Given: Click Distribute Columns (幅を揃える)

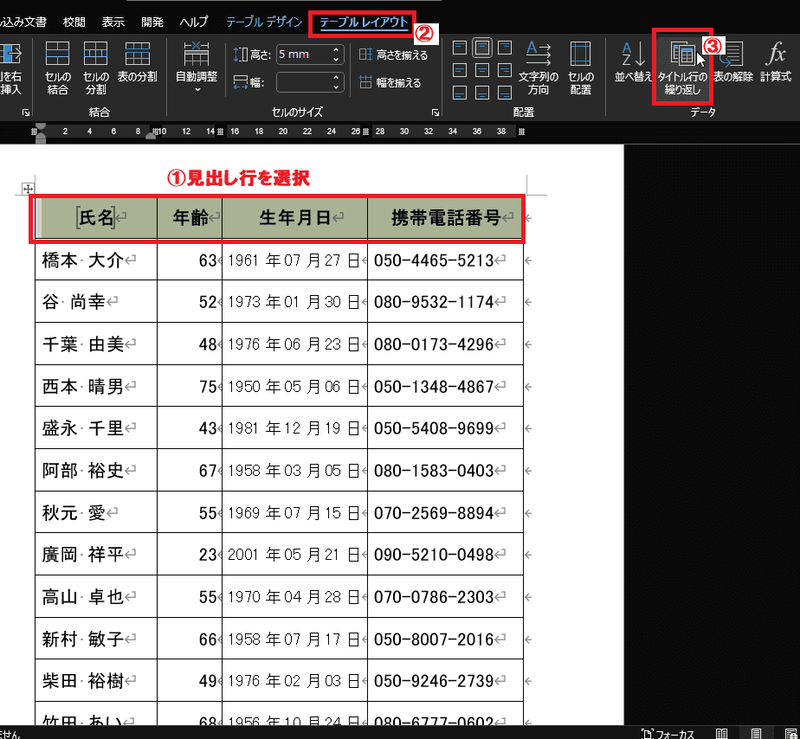Looking at the screenshot, I should tap(390, 82).
